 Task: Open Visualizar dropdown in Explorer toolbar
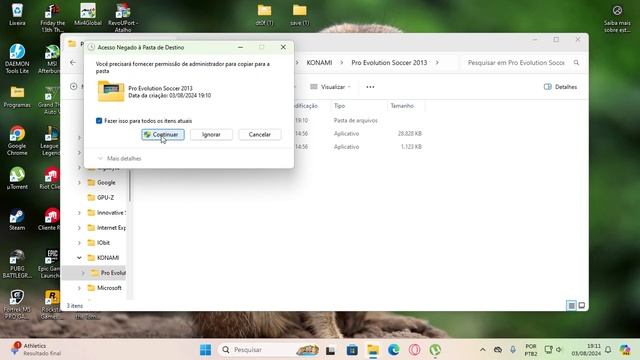tap(331, 87)
